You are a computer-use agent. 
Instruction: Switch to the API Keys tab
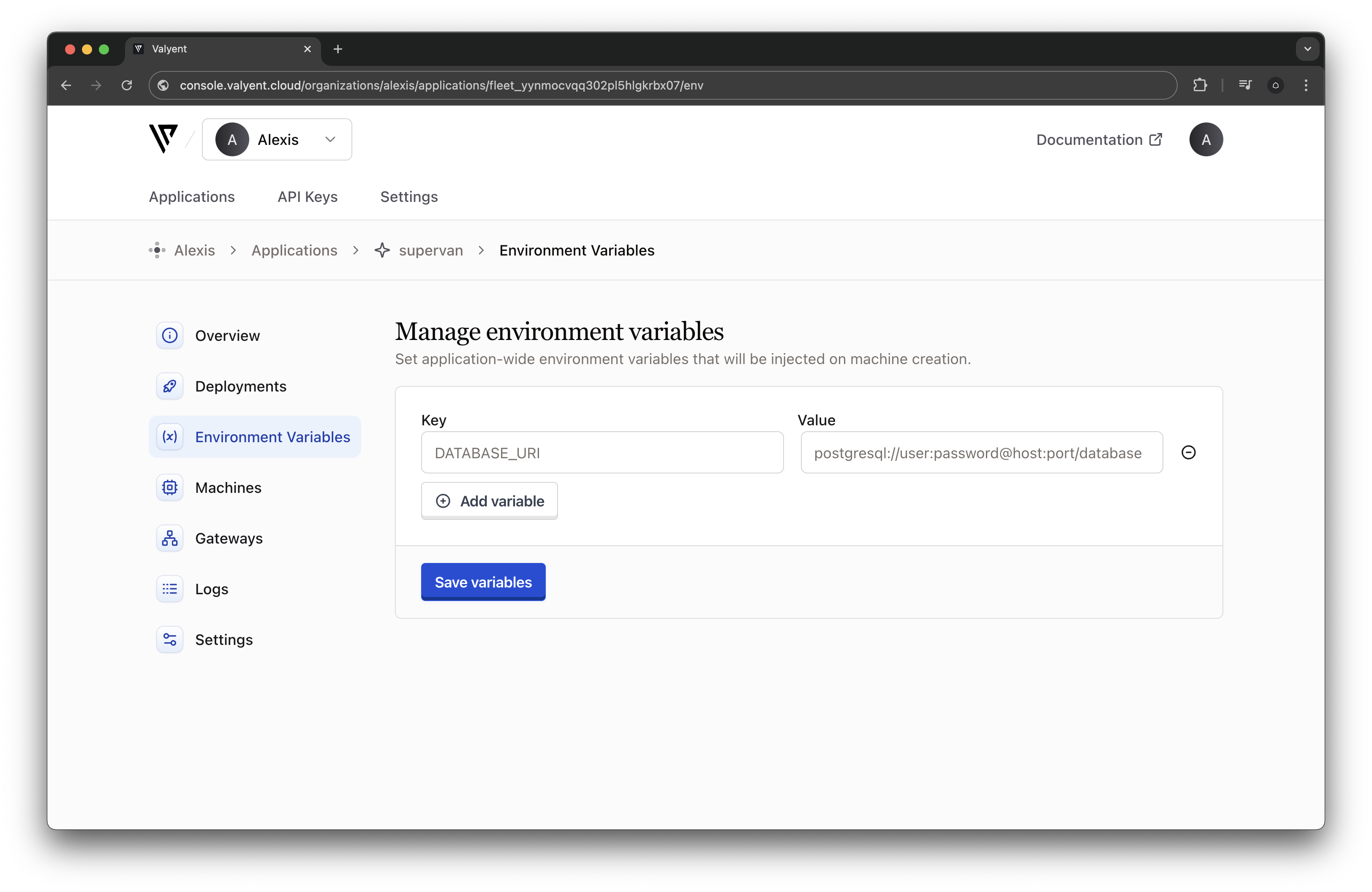tap(307, 197)
